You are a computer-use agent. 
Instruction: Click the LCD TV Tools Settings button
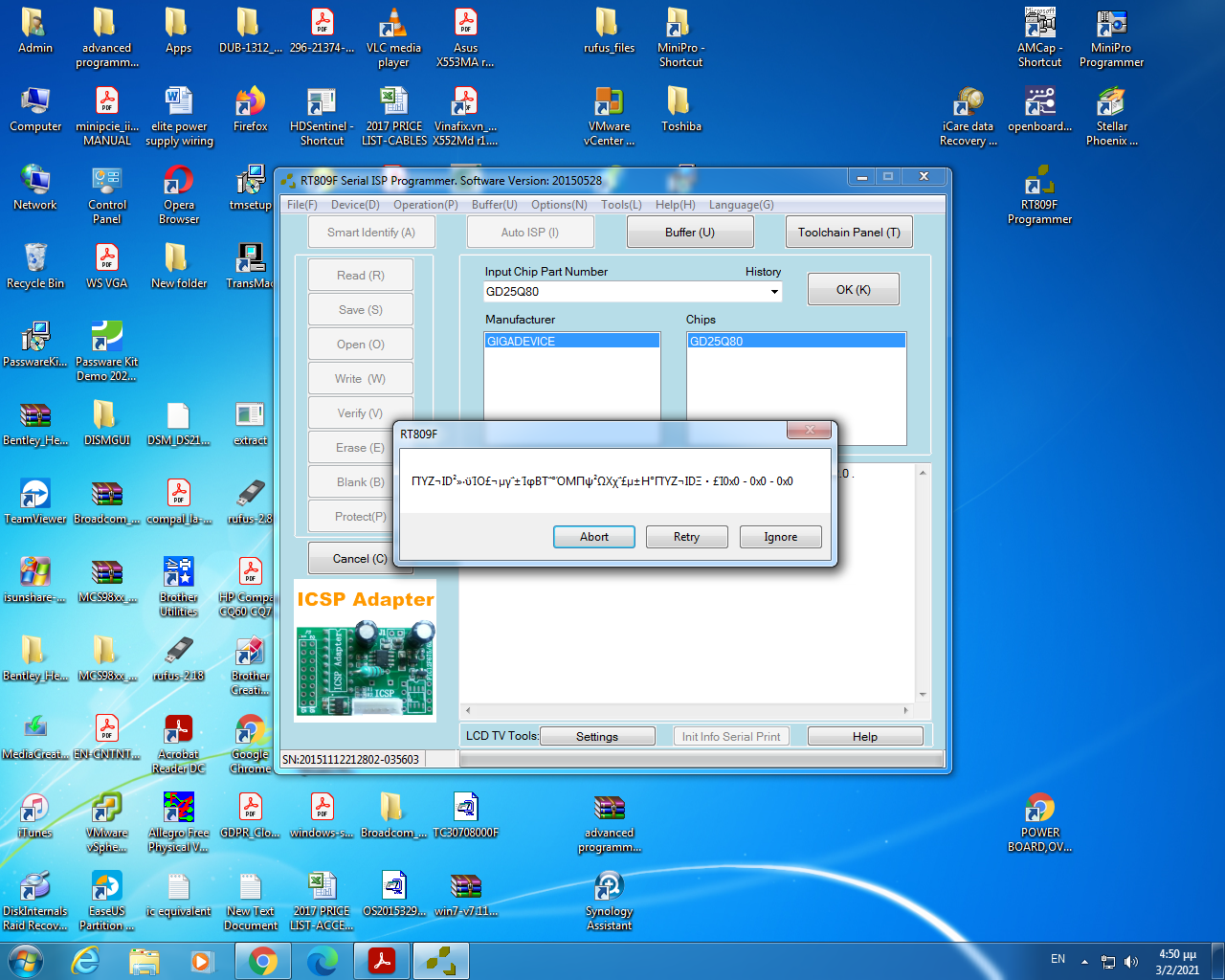[x=597, y=736]
